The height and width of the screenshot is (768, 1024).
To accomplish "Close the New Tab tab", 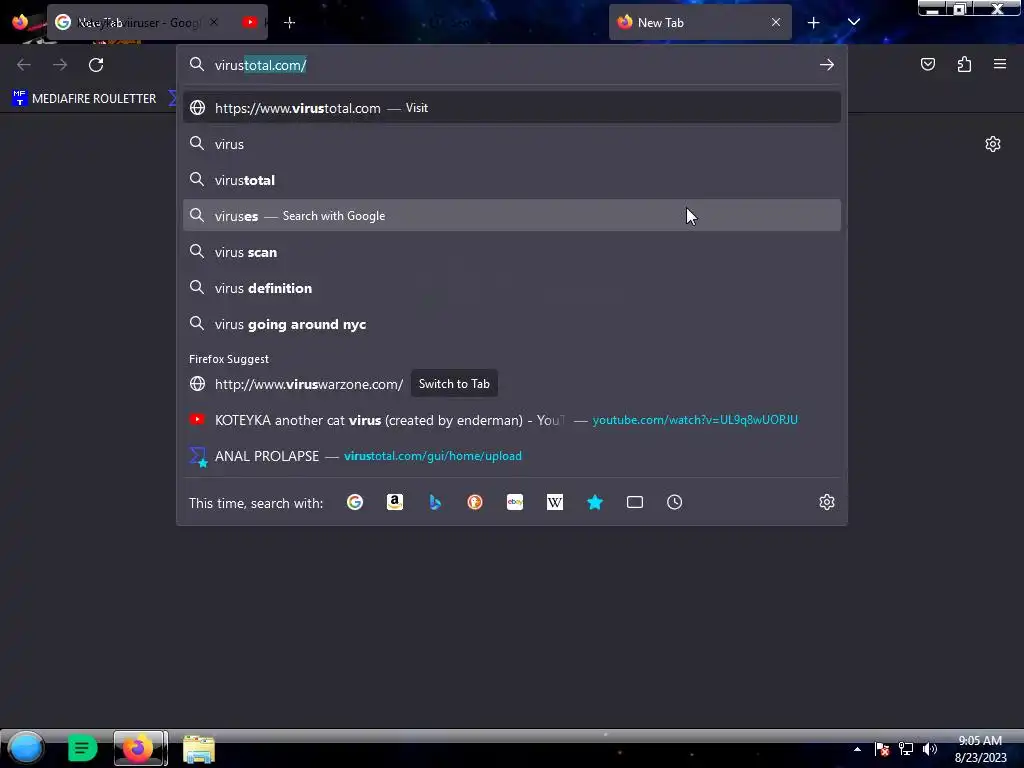I will pos(776,22).
